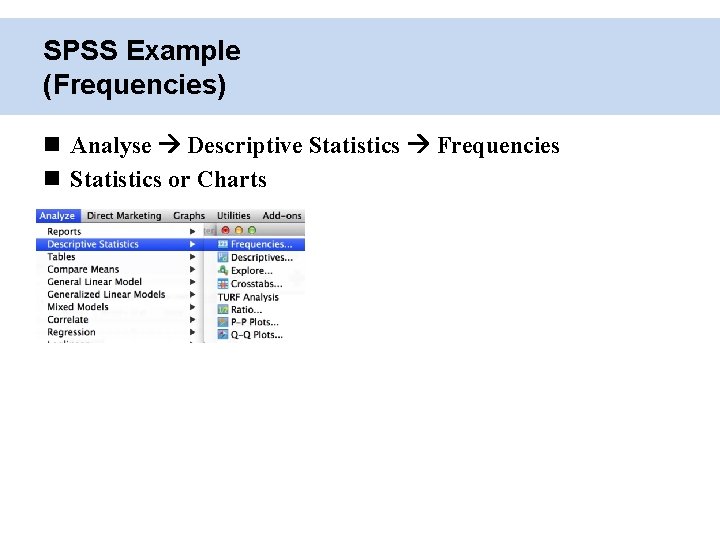Click the yellow minimize window button
The image size is (720, 540).
[239, 230]
